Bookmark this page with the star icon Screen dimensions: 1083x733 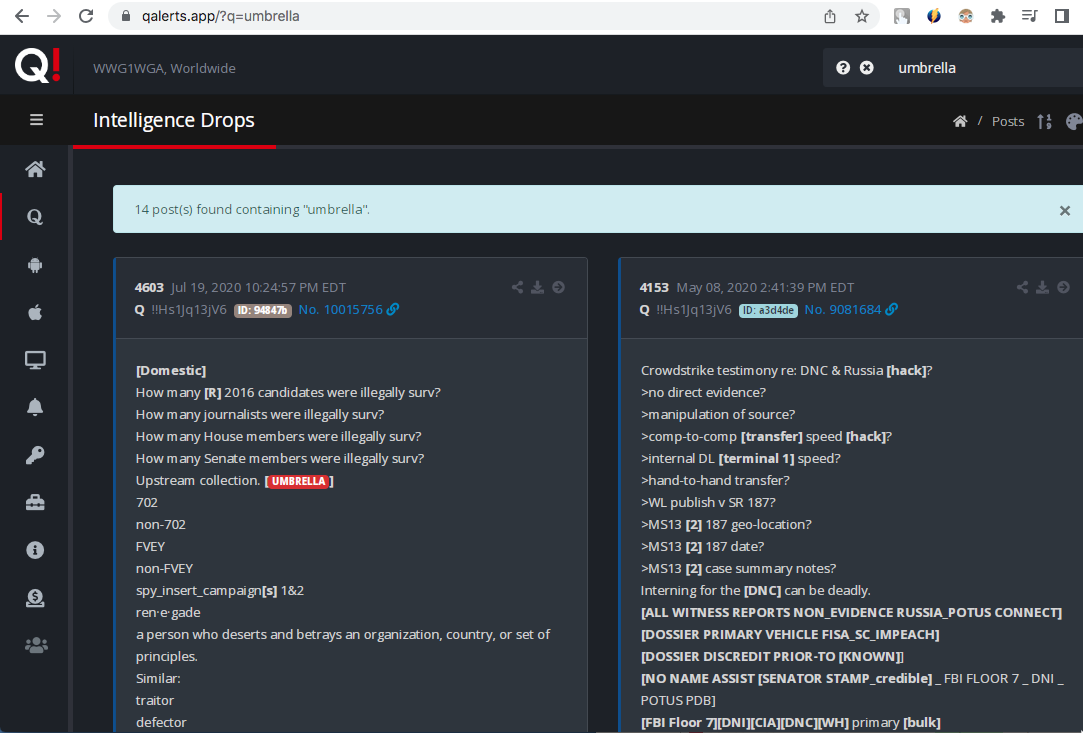861,16
